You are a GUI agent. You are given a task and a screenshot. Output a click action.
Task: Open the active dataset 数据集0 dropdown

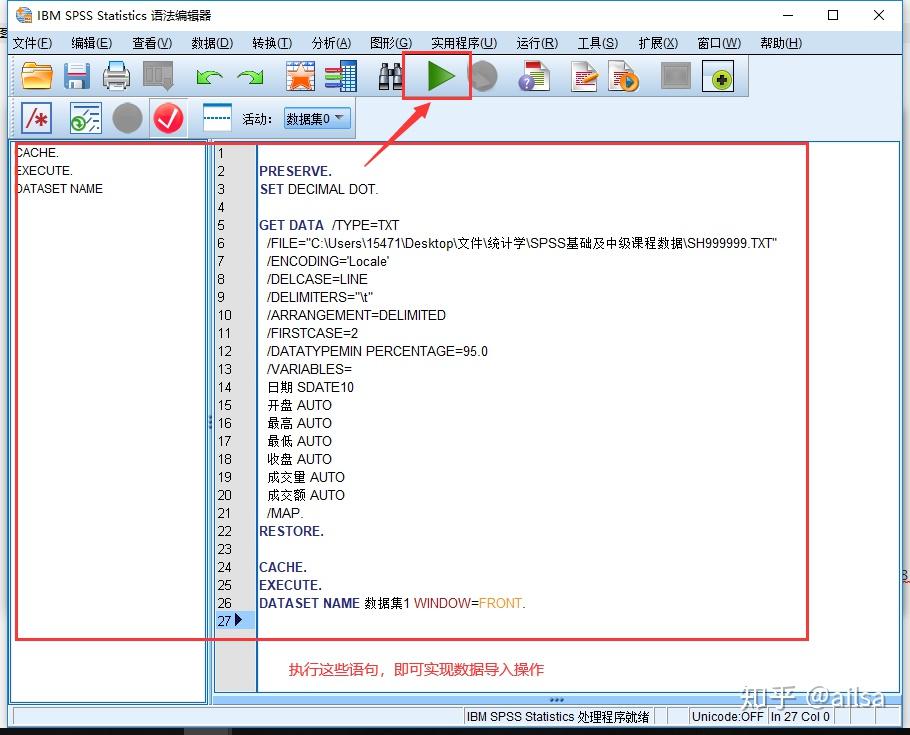317,118
